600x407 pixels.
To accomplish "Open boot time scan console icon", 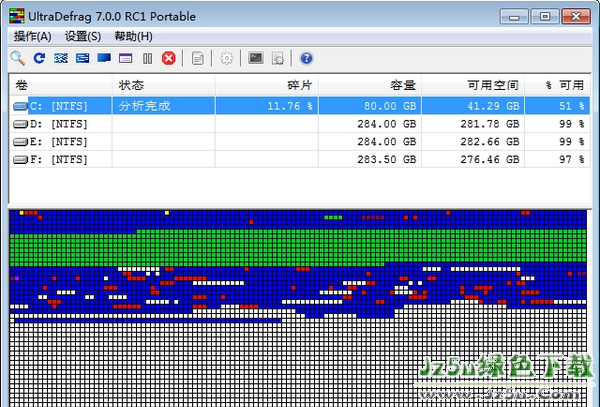I will 256,58.
